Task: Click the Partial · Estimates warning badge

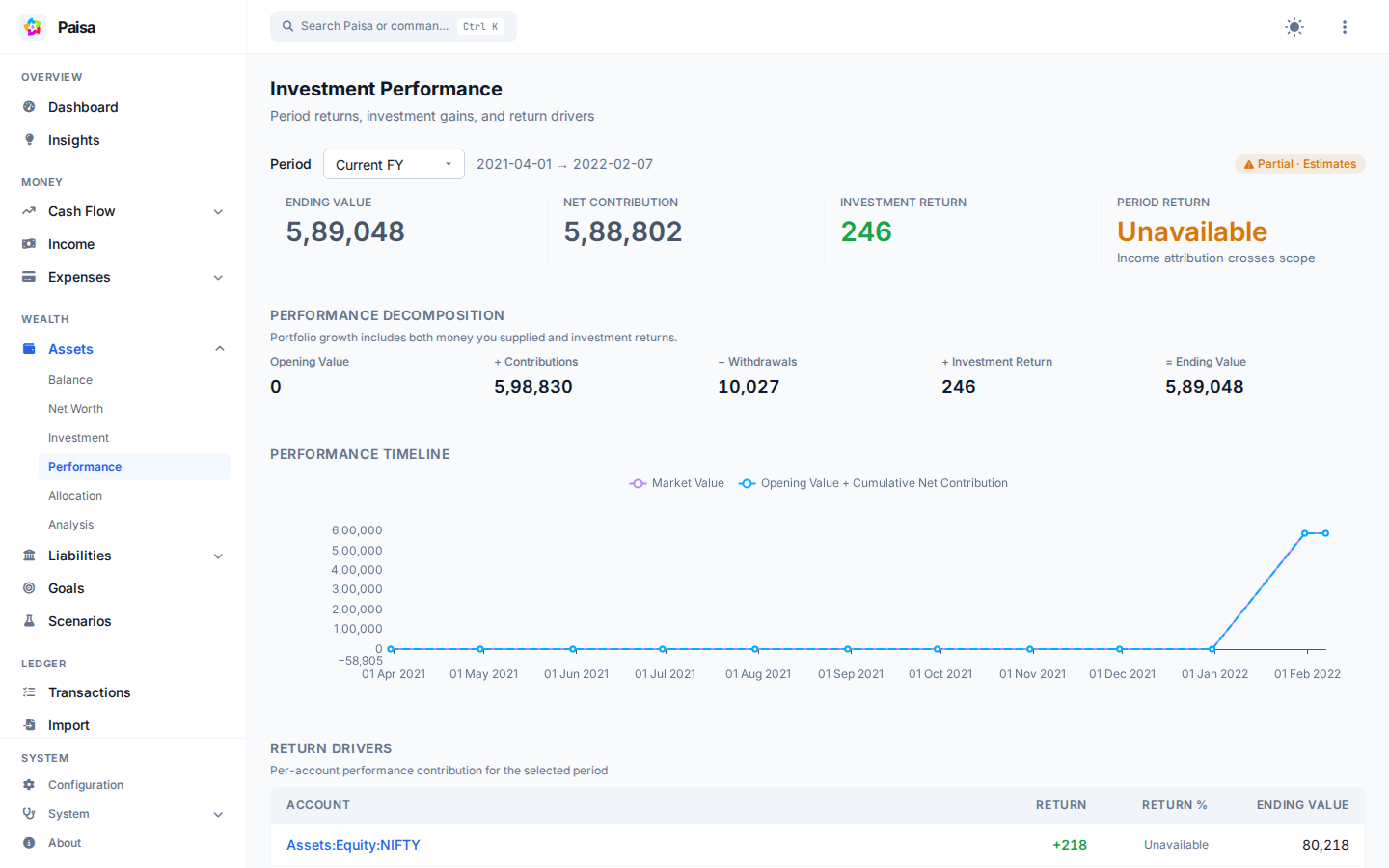Action: point(1300,164)
